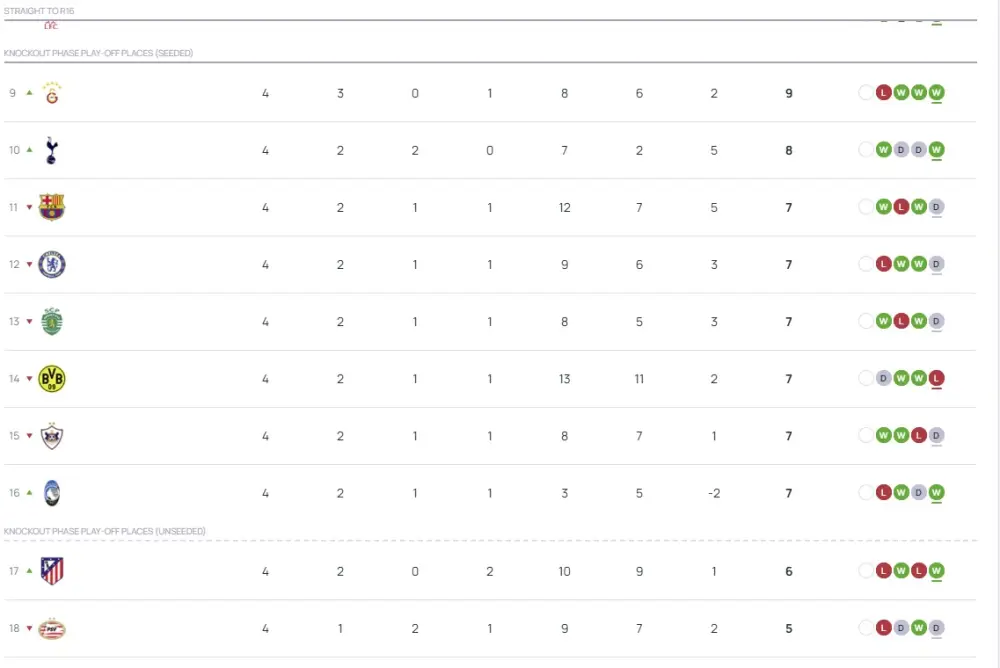Click Atalanta's goal difference value -2
The height and width of the screenshot is (668, 1000).
pos(714,493)
